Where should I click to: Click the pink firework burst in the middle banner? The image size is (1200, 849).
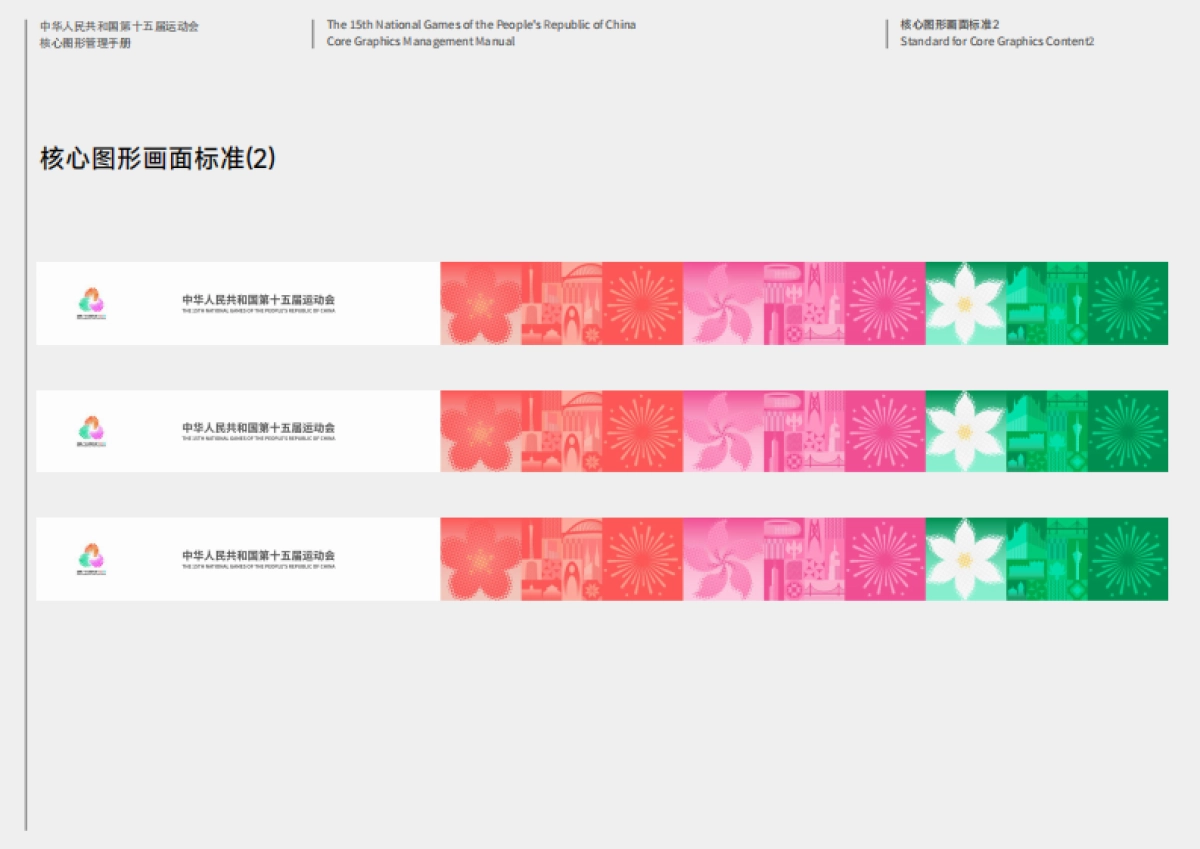tap(885, 431)
